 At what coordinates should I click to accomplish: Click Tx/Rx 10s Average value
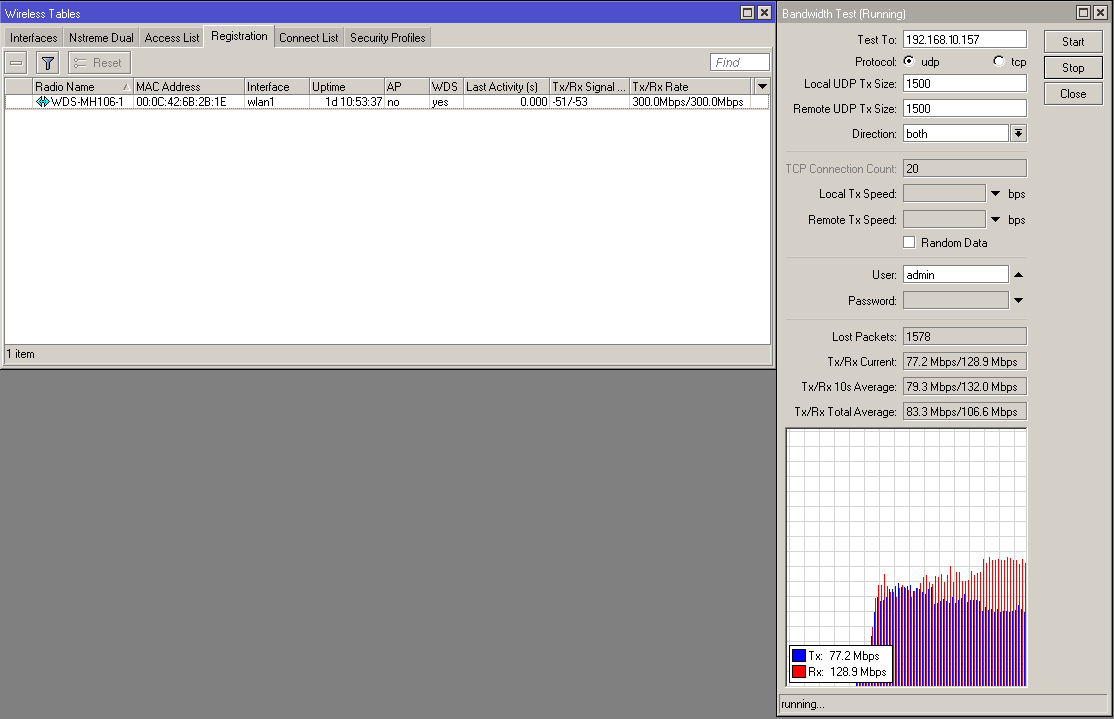point(965,386)
